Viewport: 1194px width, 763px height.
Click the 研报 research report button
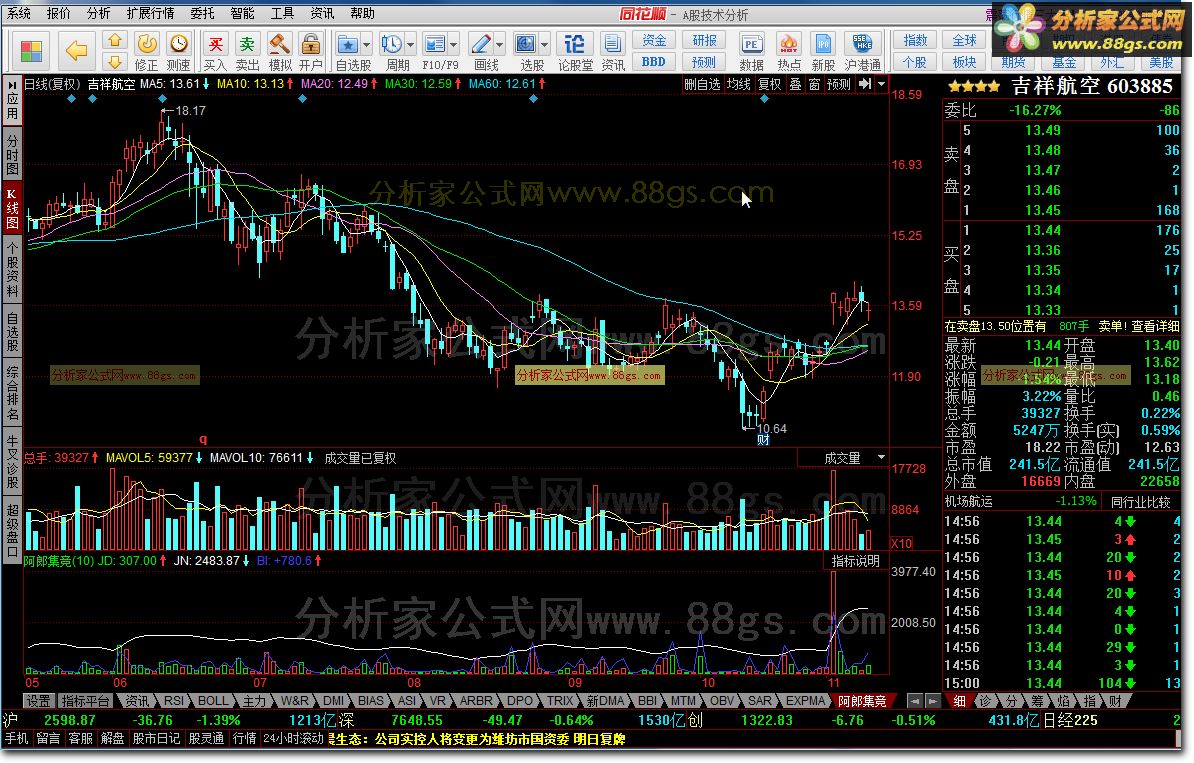pos(704,40)
